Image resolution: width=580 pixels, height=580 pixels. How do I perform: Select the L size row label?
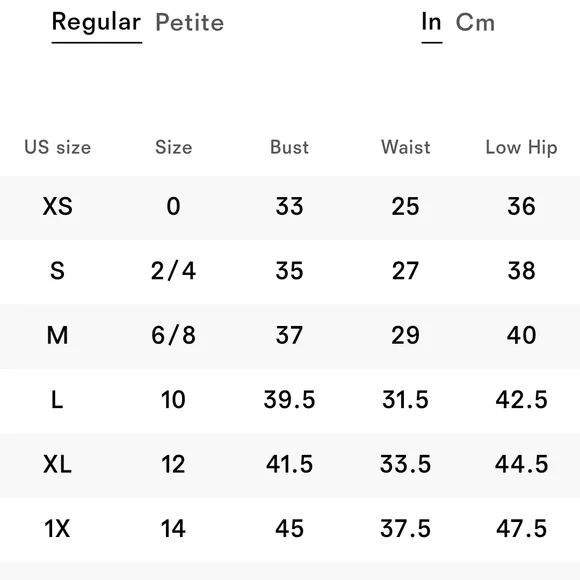57,399
